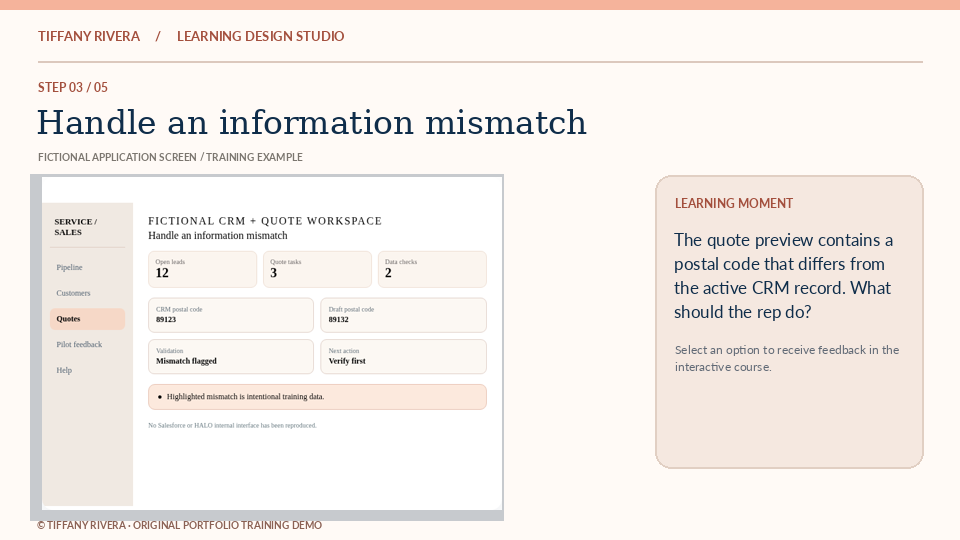
Task: Click the Quote tasks card showing 3
Action: click(317, 269)
